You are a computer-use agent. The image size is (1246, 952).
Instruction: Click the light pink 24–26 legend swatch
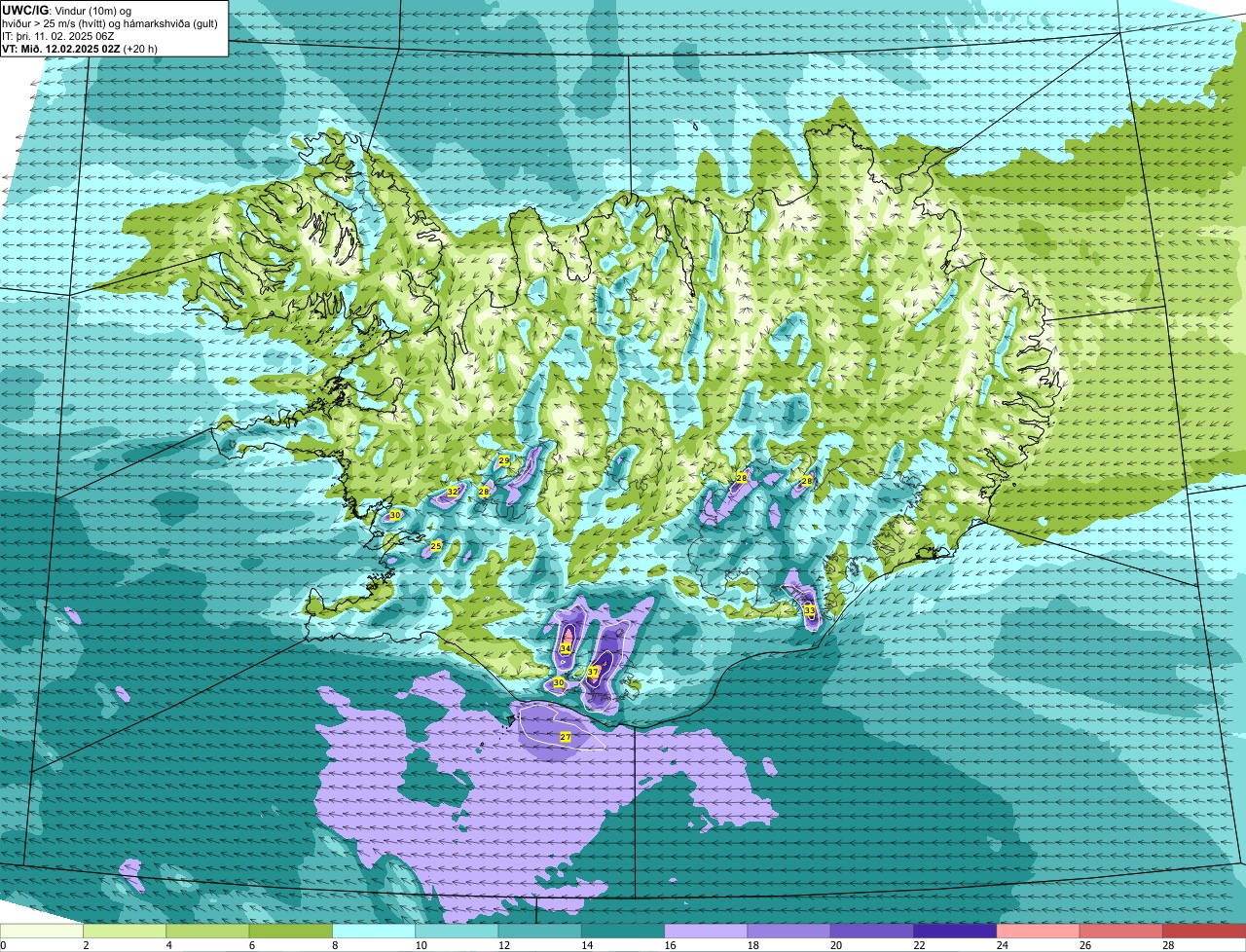(x=1038, y=932)
